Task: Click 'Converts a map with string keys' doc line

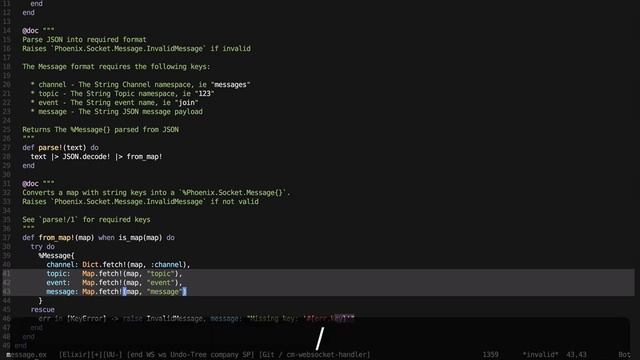Action: coord(156,193)
